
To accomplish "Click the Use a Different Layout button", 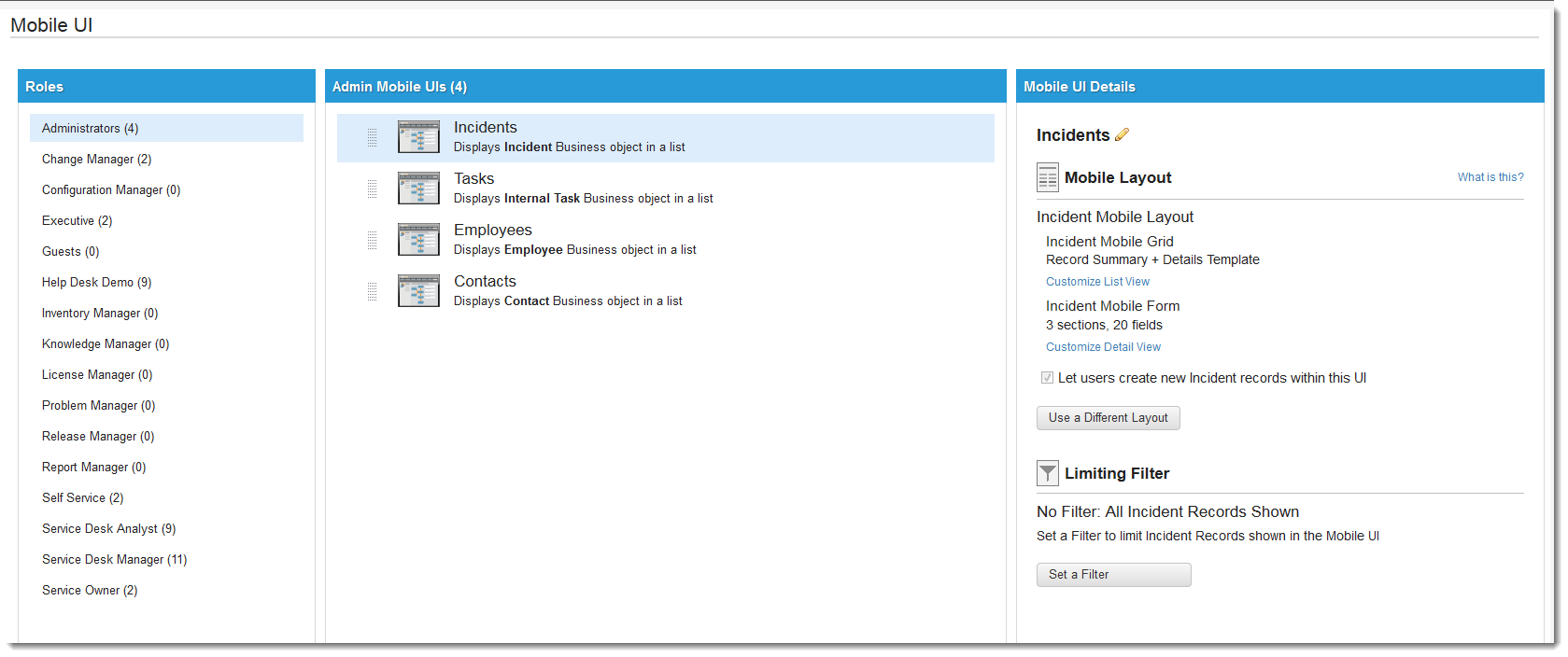I will (1108, 418).
